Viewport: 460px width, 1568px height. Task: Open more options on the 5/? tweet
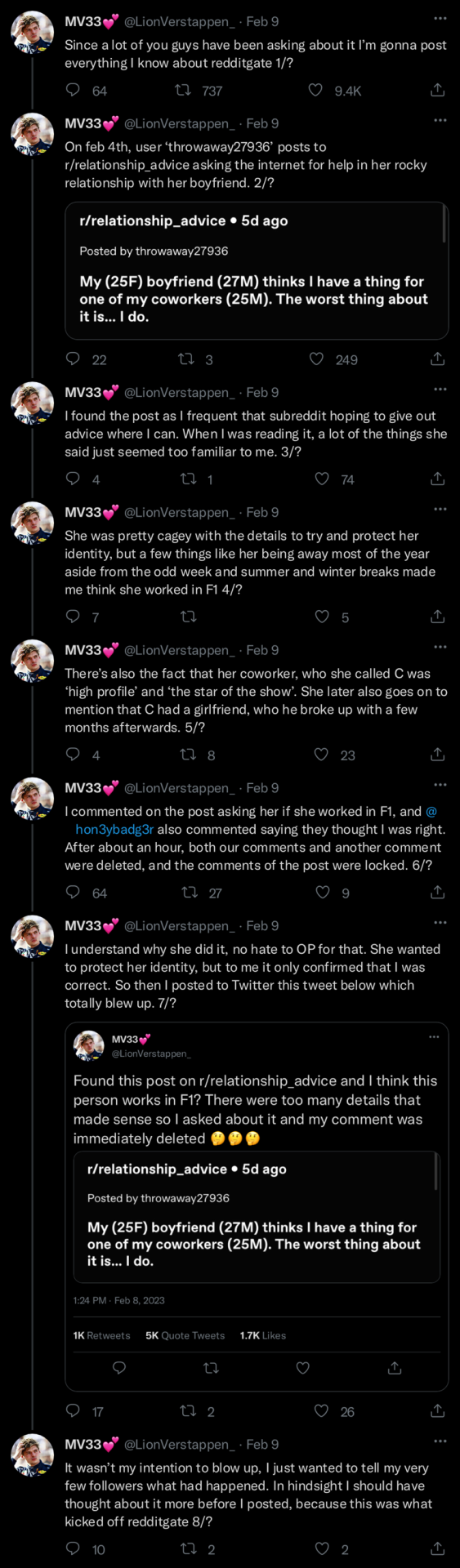point(440,647)
